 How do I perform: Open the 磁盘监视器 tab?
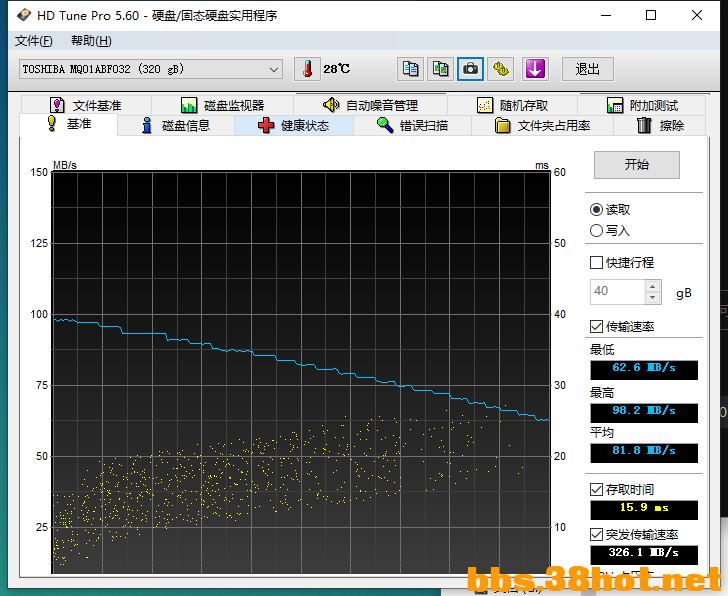pos(222,105)
